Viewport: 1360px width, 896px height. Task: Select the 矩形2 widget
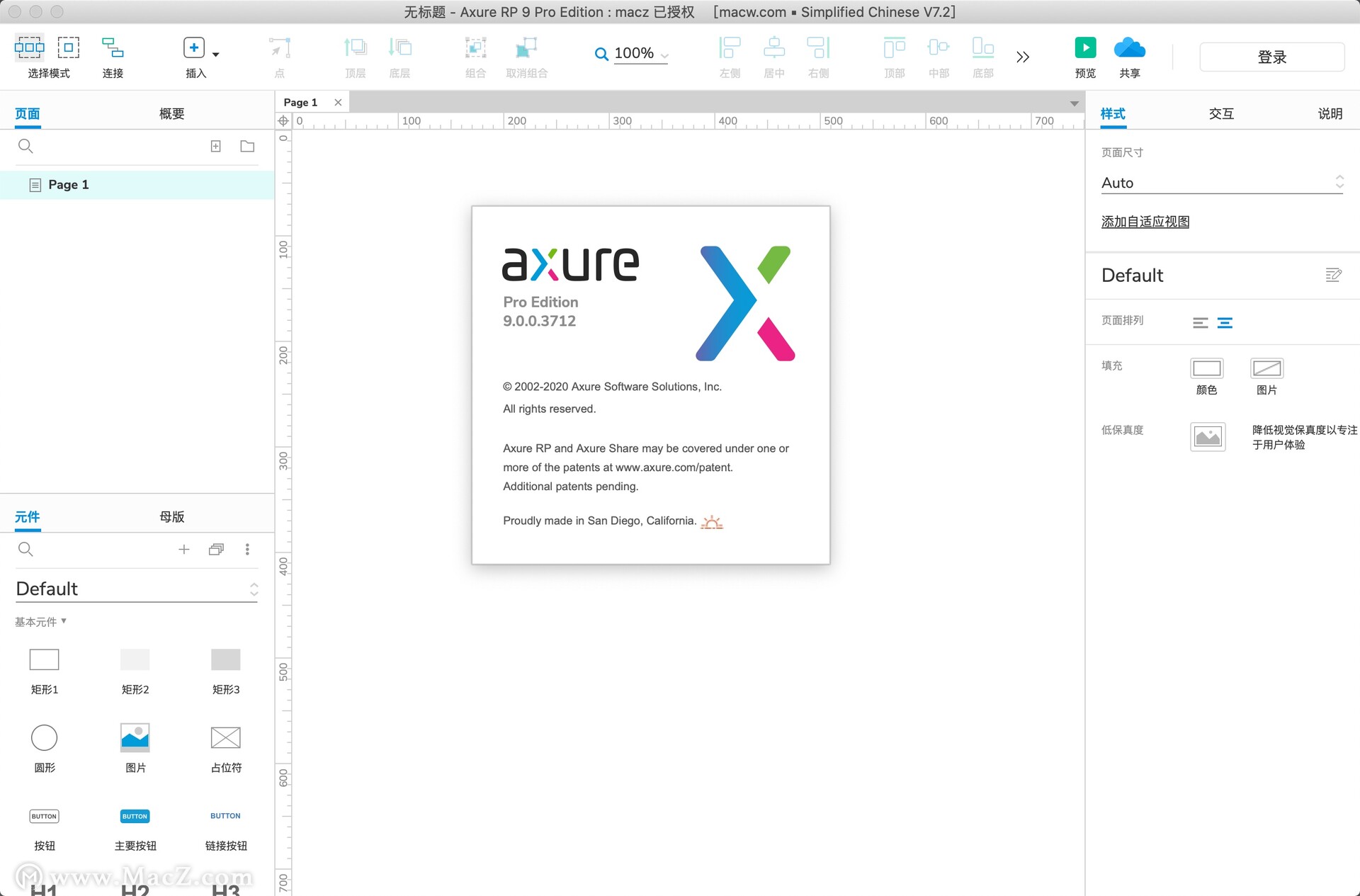tap(135, 670)
